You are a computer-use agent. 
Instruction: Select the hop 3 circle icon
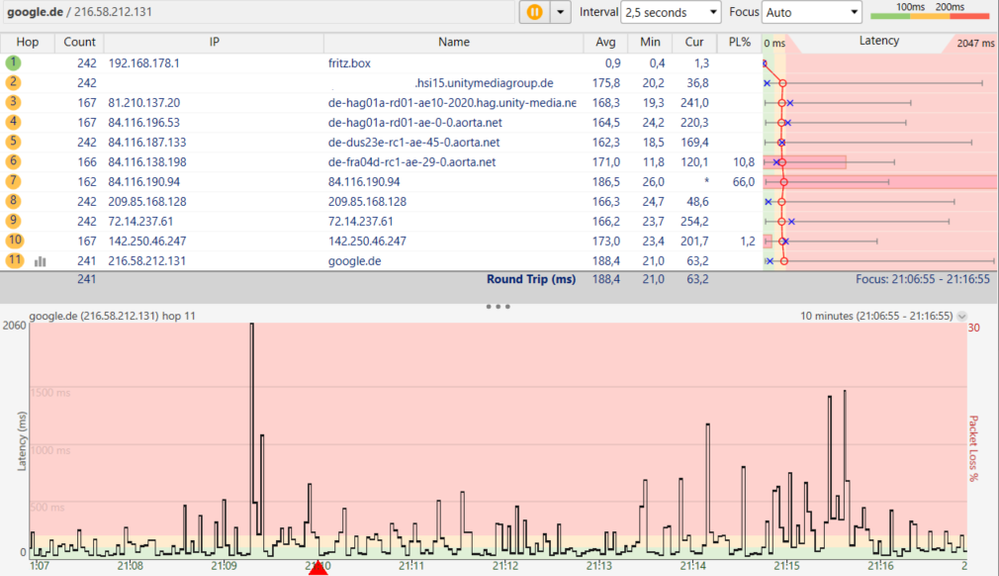coord(13,102)
